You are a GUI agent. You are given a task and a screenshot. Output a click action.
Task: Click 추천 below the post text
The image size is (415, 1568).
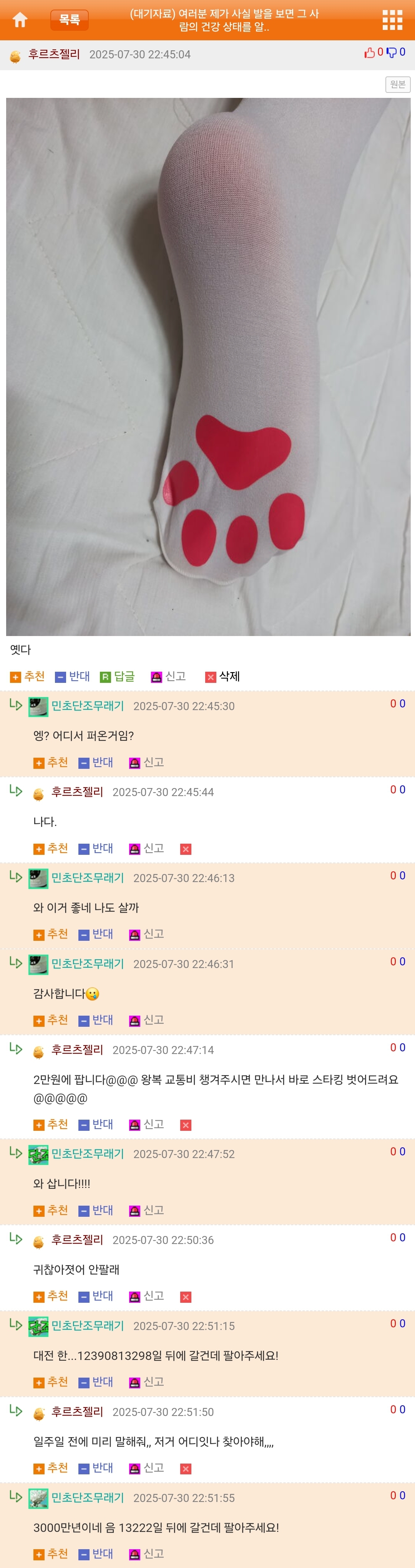[27, 676]
